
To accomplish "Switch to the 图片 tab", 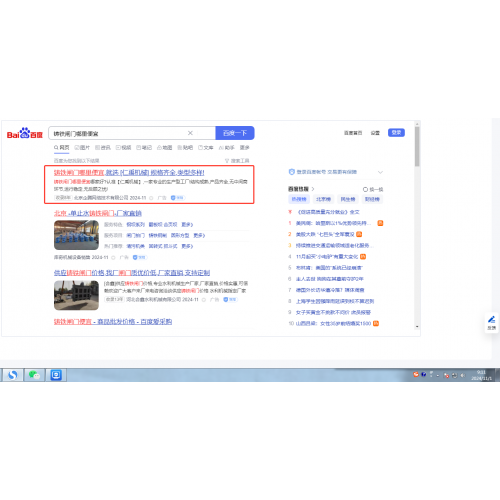I will 82,147.
